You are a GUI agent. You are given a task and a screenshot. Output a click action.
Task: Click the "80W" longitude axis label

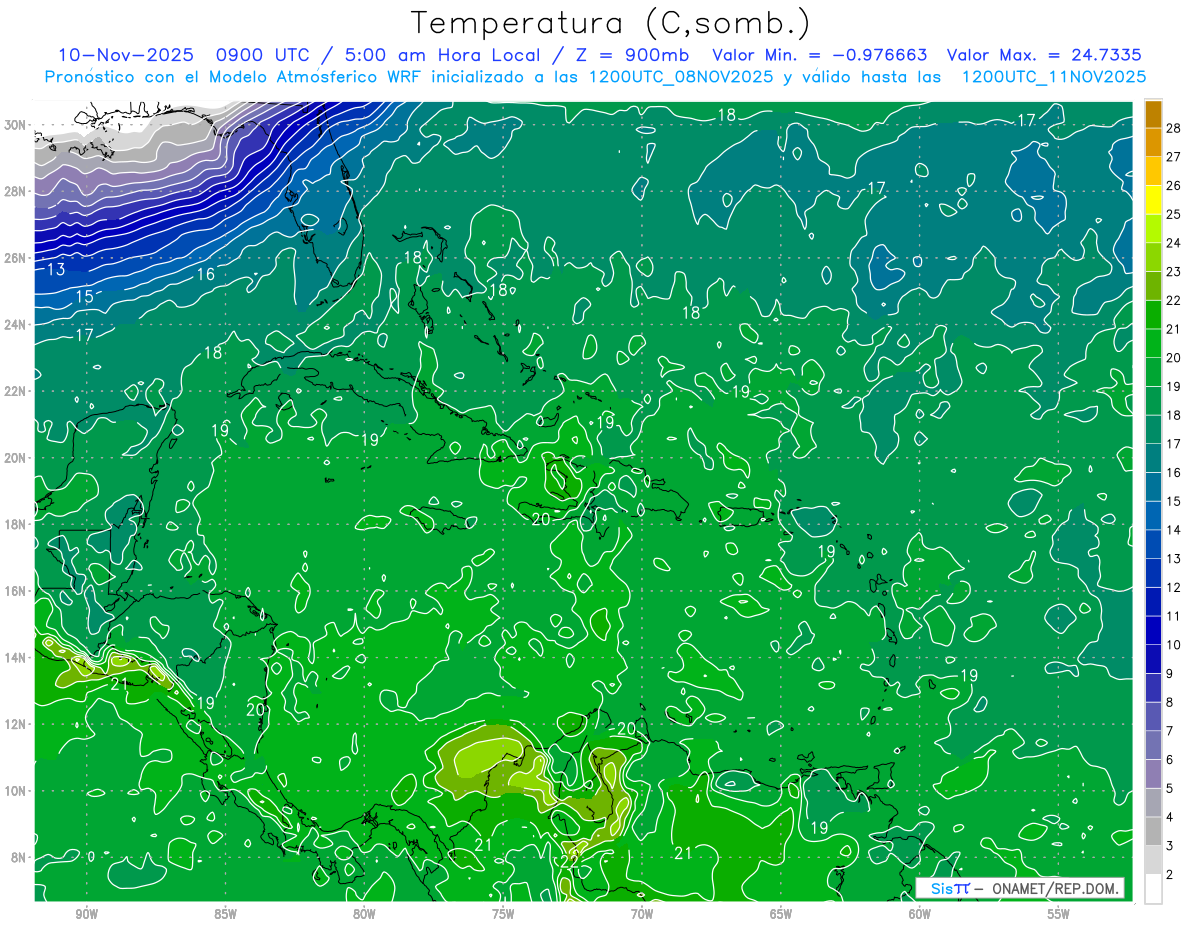[x=364, y=914]
